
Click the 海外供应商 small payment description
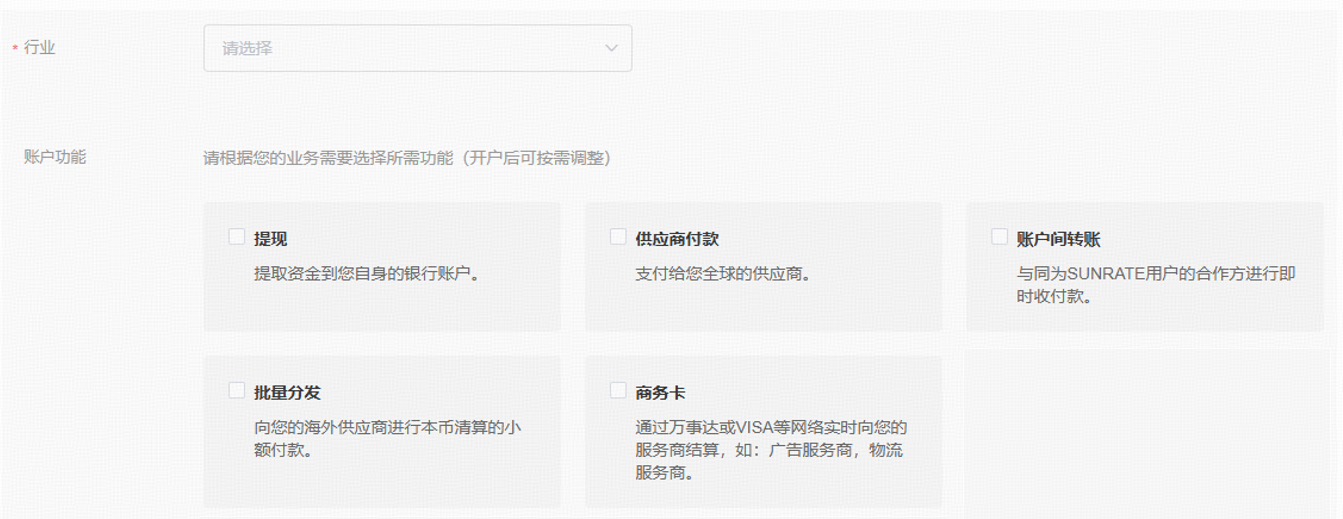coord(387,438)
